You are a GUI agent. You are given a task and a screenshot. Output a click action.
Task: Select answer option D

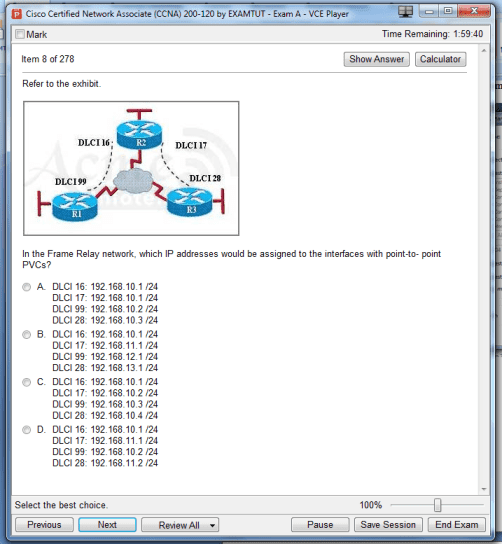pyautogui.click(x=26, y=430)
